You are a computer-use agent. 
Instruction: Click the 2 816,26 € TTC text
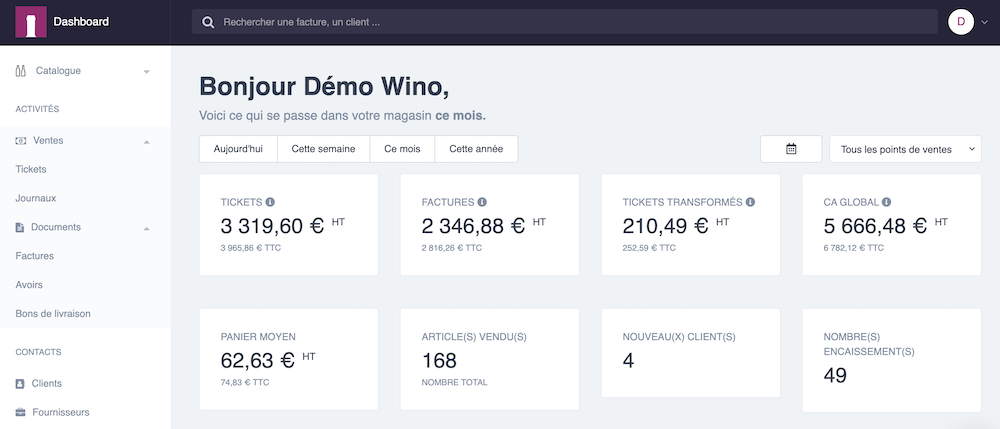452,248
